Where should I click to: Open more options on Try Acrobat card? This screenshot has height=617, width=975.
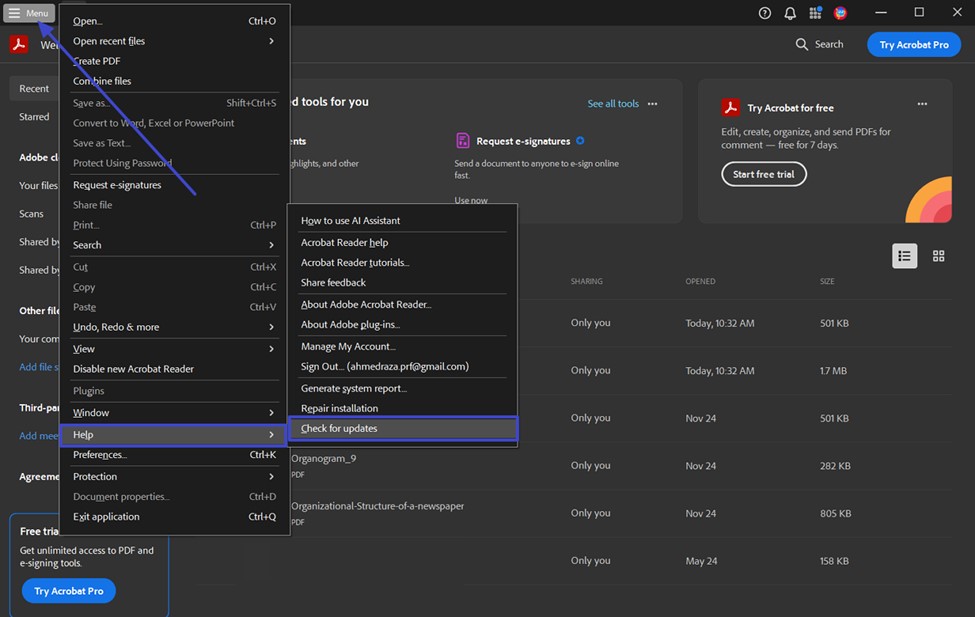[922, 104]
